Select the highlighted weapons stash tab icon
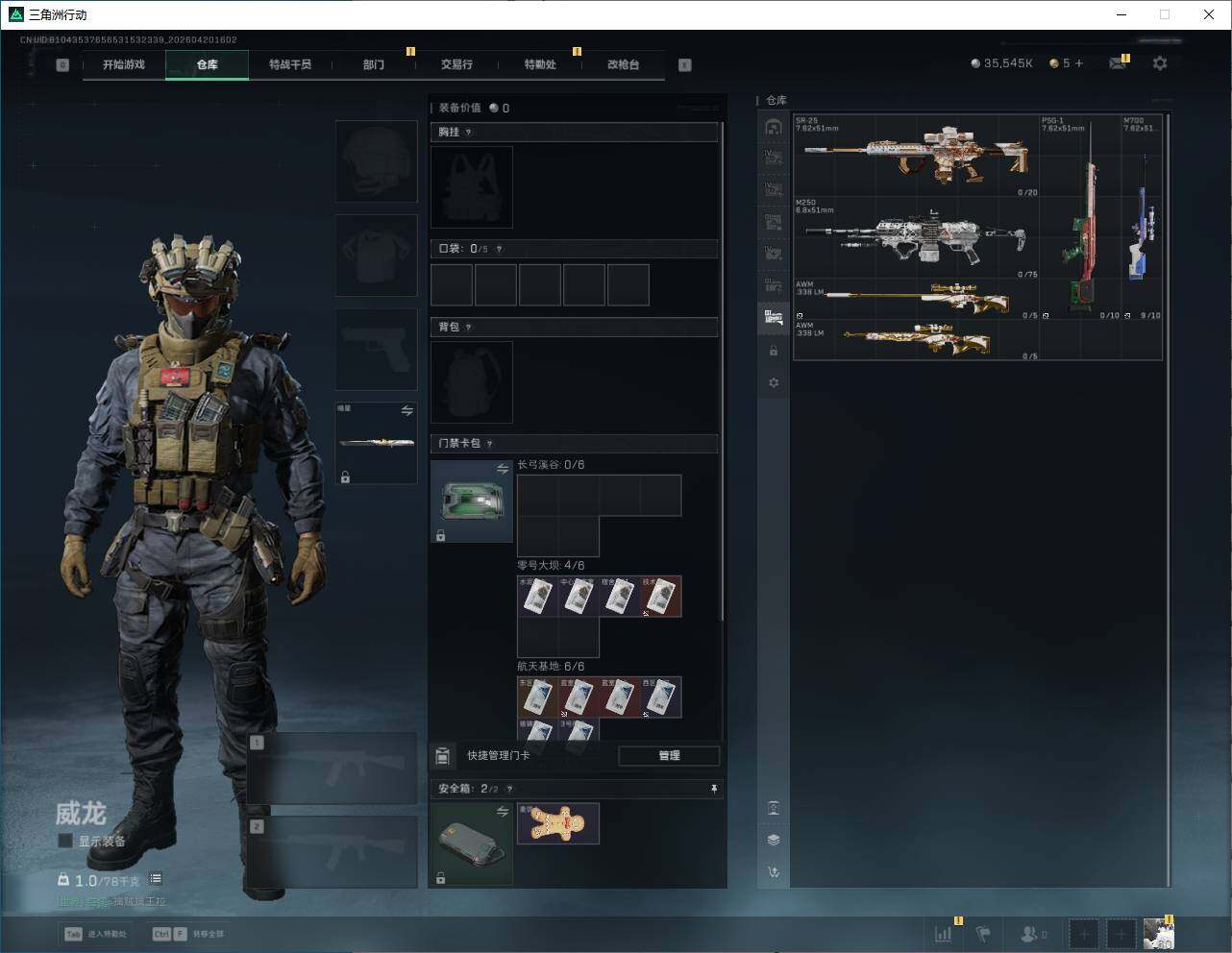 coord(774,318)
